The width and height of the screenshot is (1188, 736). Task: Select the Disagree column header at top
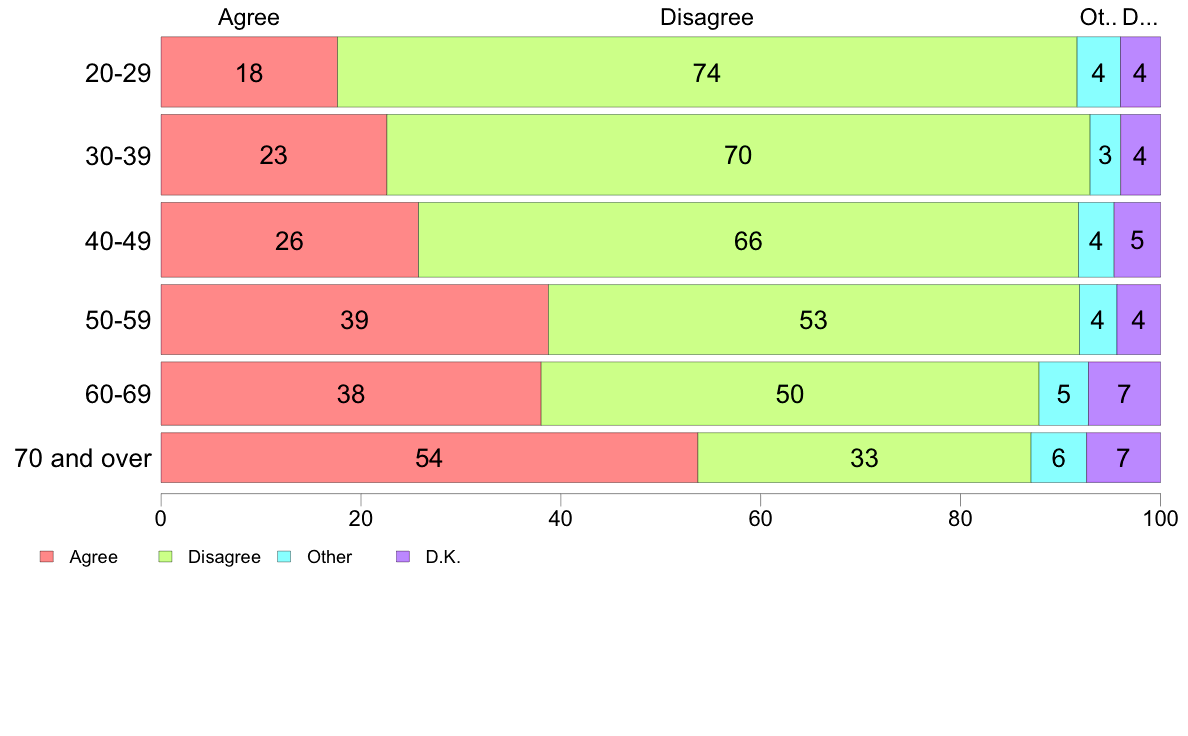coord(707,17)
